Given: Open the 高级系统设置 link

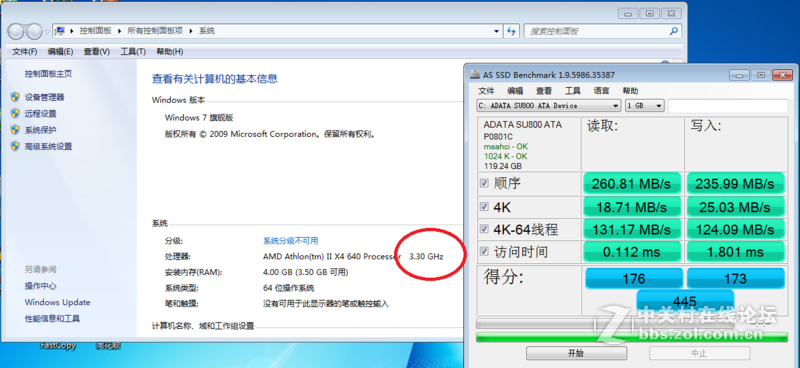Looking at the screenshot, I should (48, 146).
